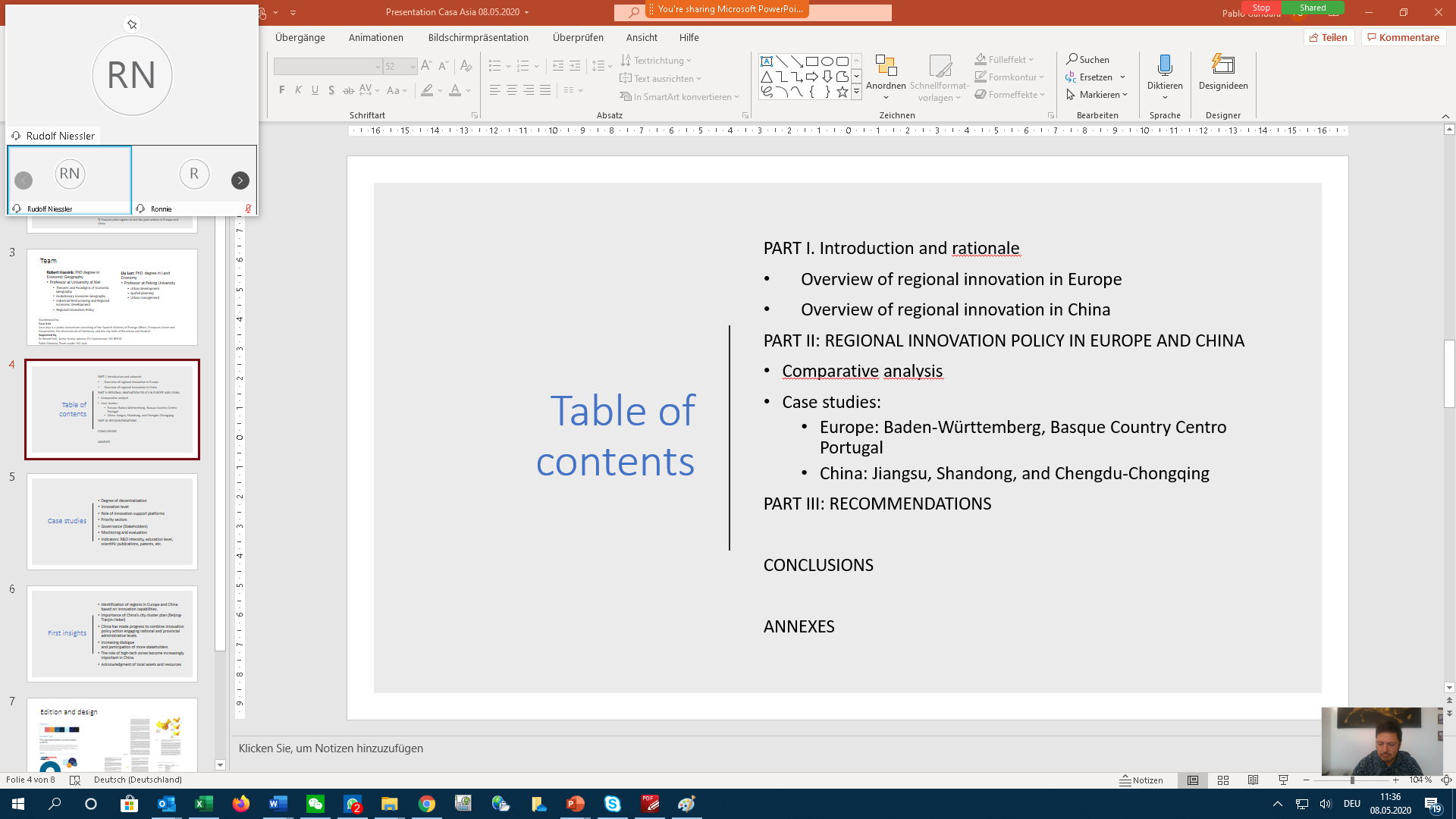The image size is (1456, 819).
Task: Click the Teilen share button
Action: pyautogui.click(x=1329, y=37)
